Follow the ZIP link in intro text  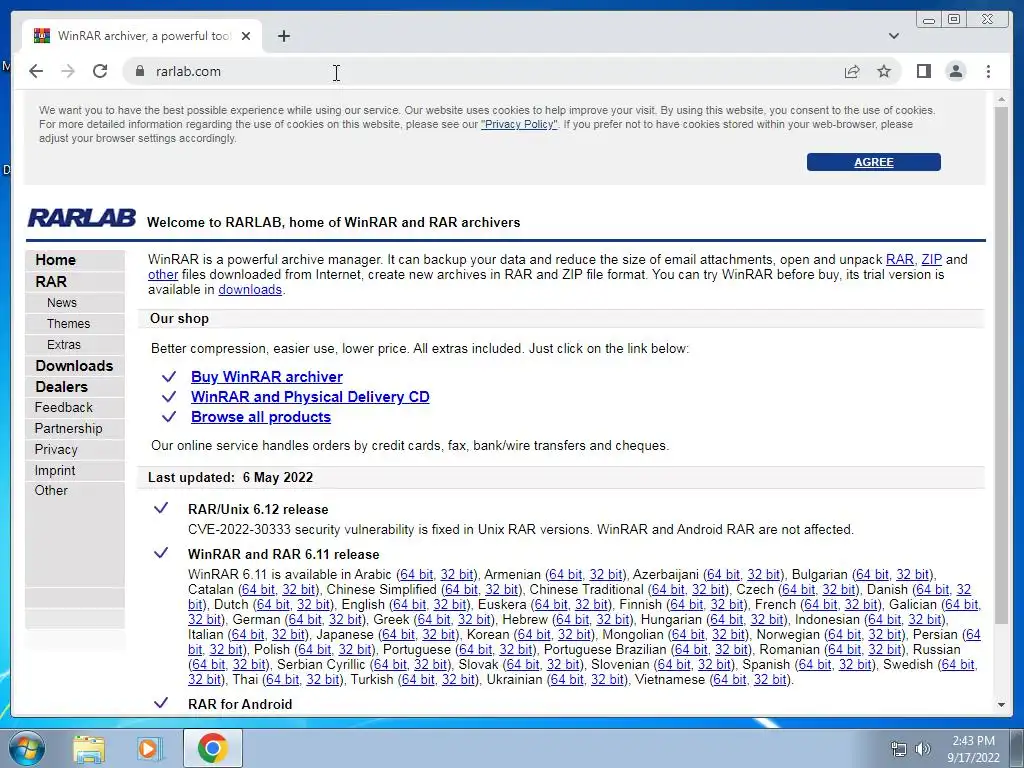click(931, 259)
